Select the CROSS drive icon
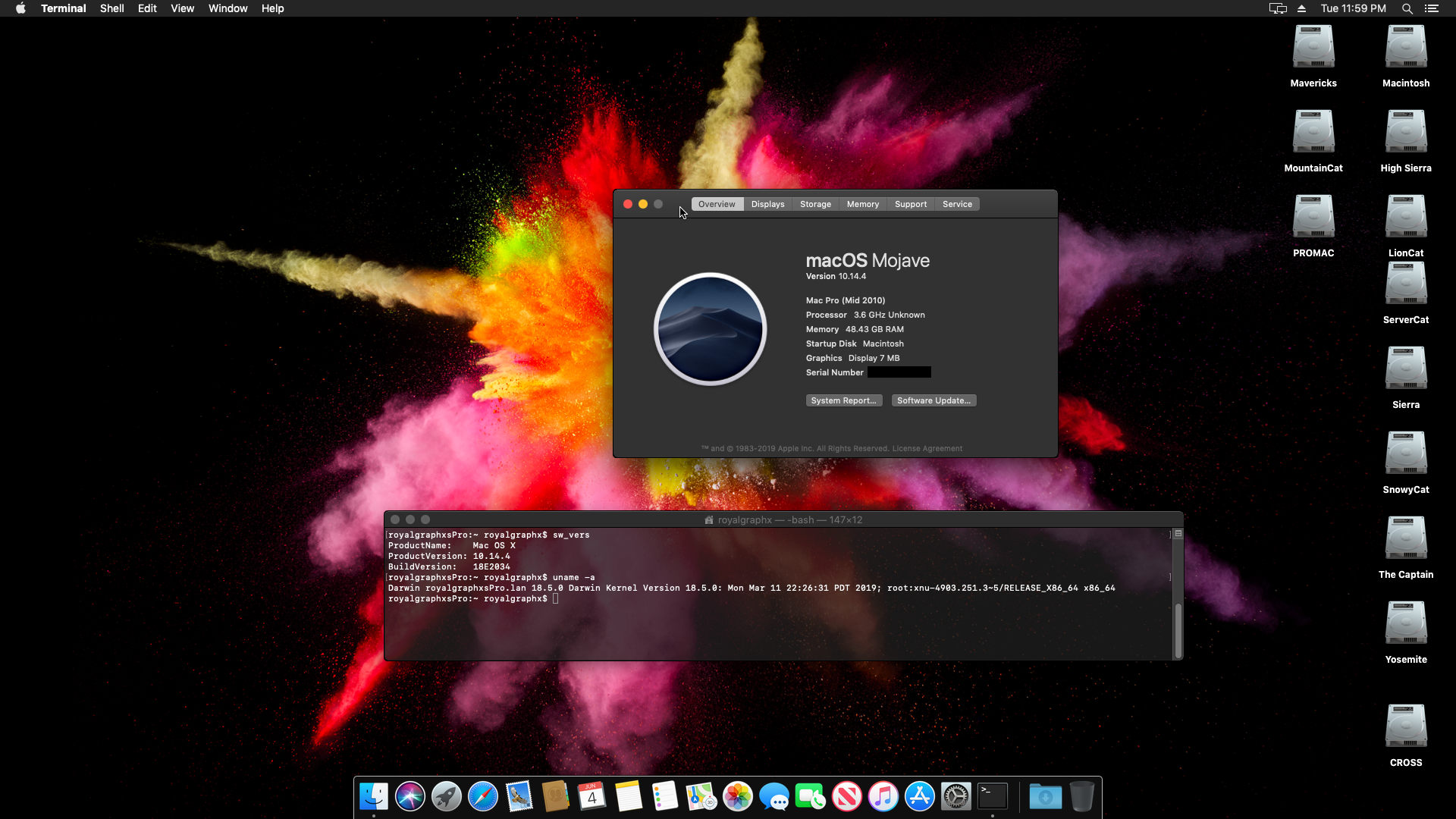Viewport: 1456px width, 819px height. click(x=1406, y=726)
